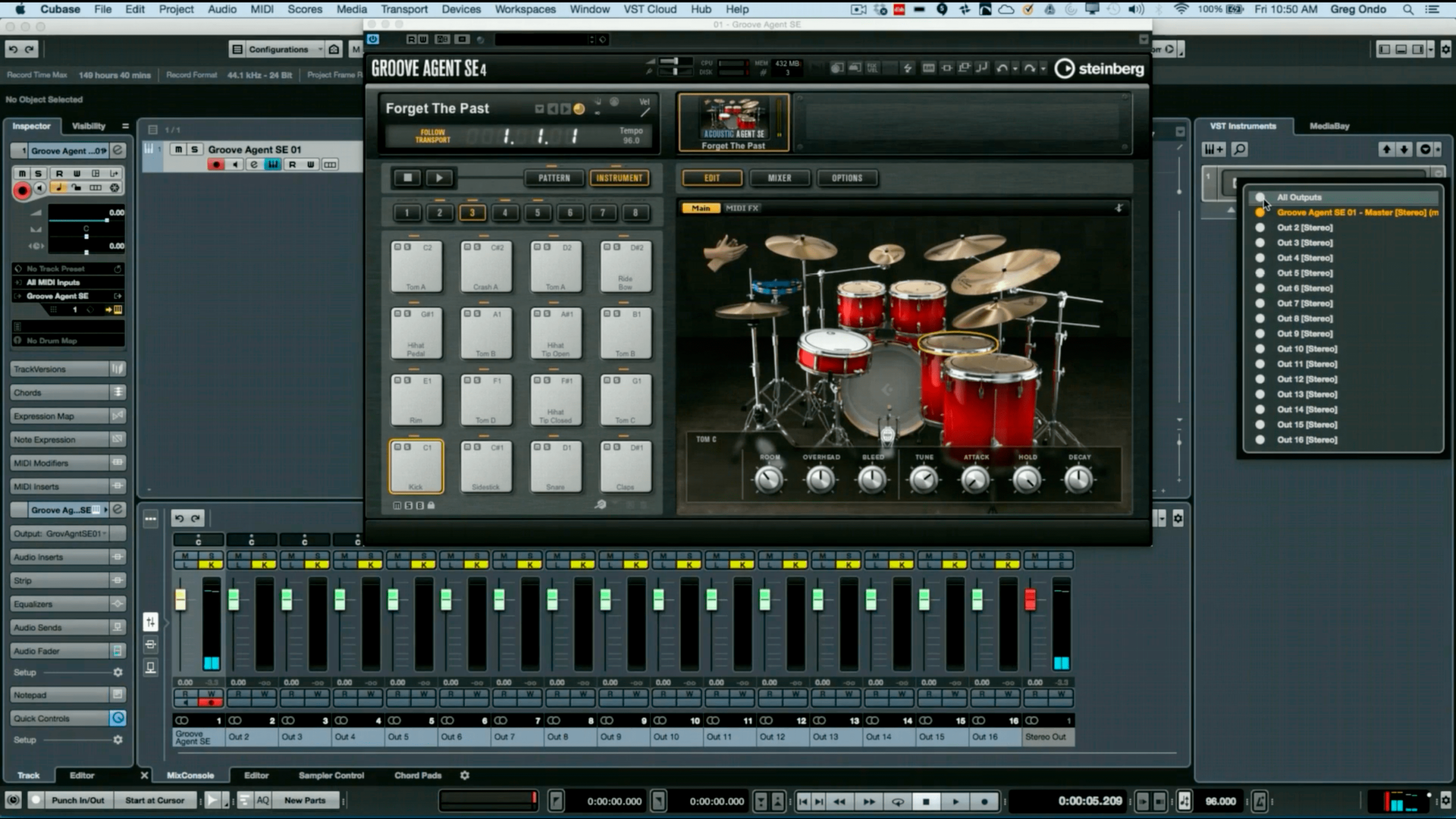The height and width of the screenshot is (819, 1456).
Task: Switch to the MediaBay tab
Action: (1329, 126)
